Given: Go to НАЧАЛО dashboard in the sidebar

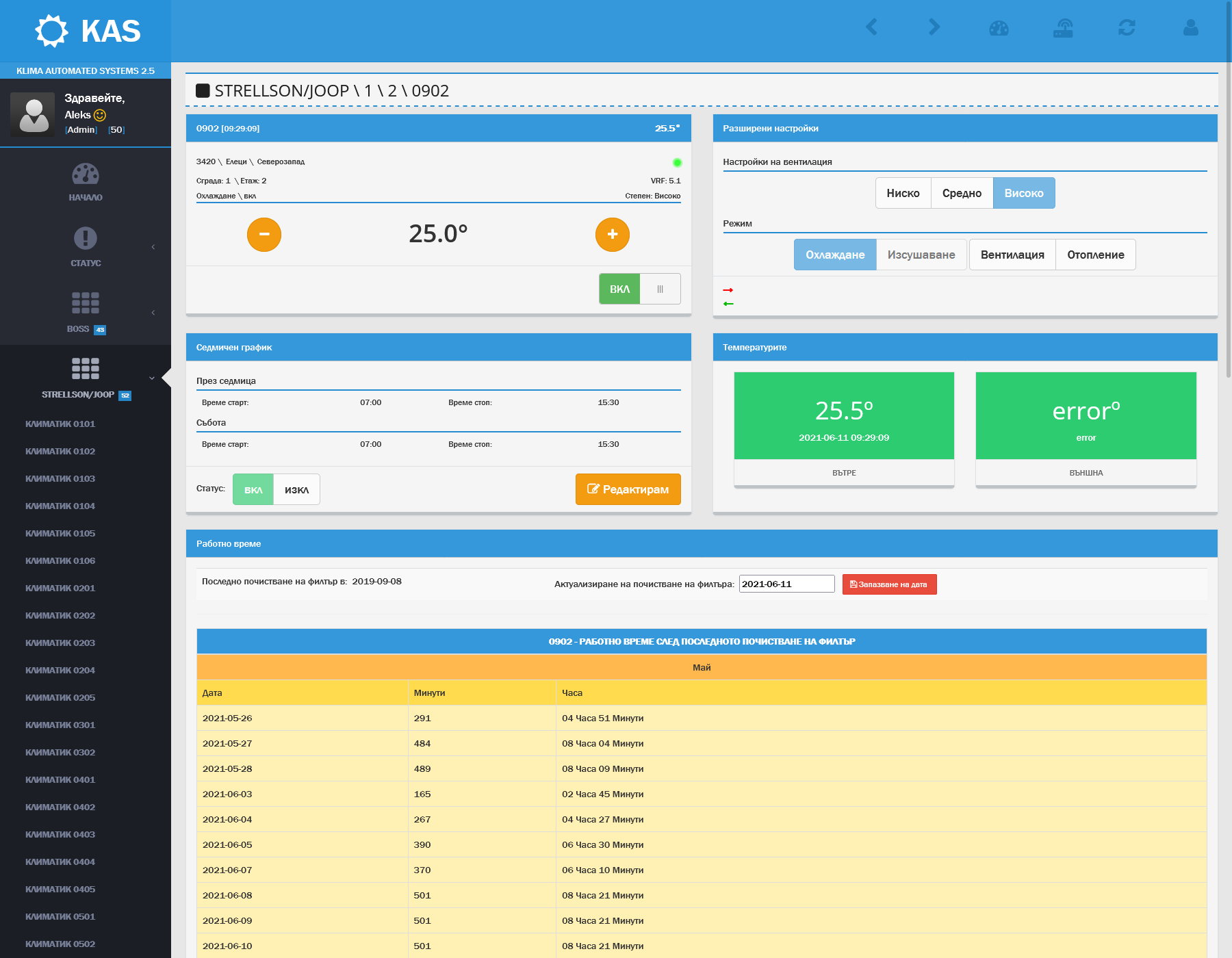Looking at the screenshot, I should 86,182.
